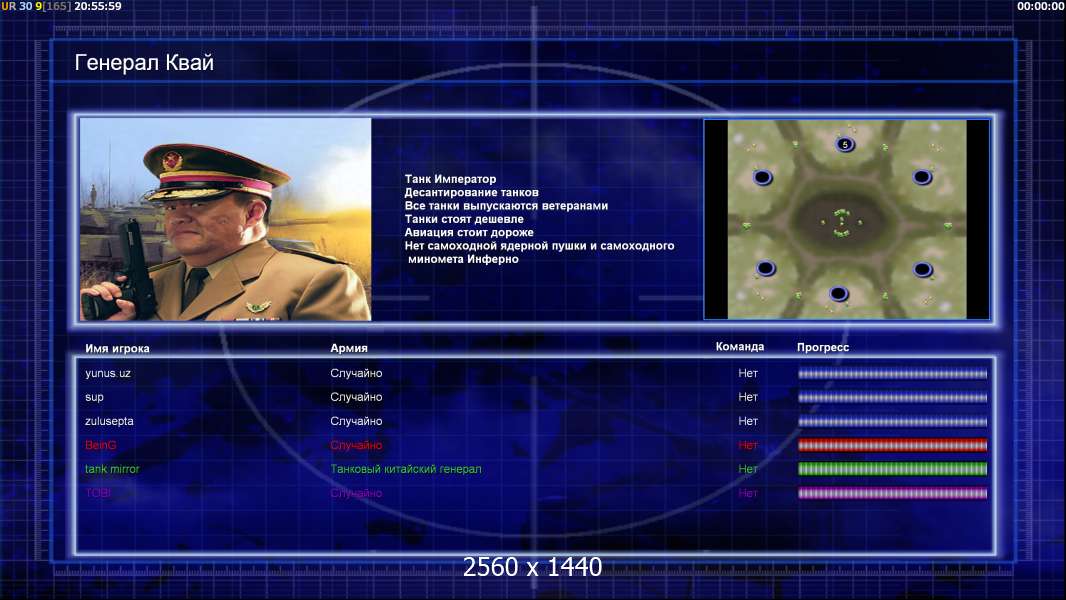Click the green tank mirror progress bar
Image resolution: width=1066 pixels, height=600 pixels.
click(893, 469)
